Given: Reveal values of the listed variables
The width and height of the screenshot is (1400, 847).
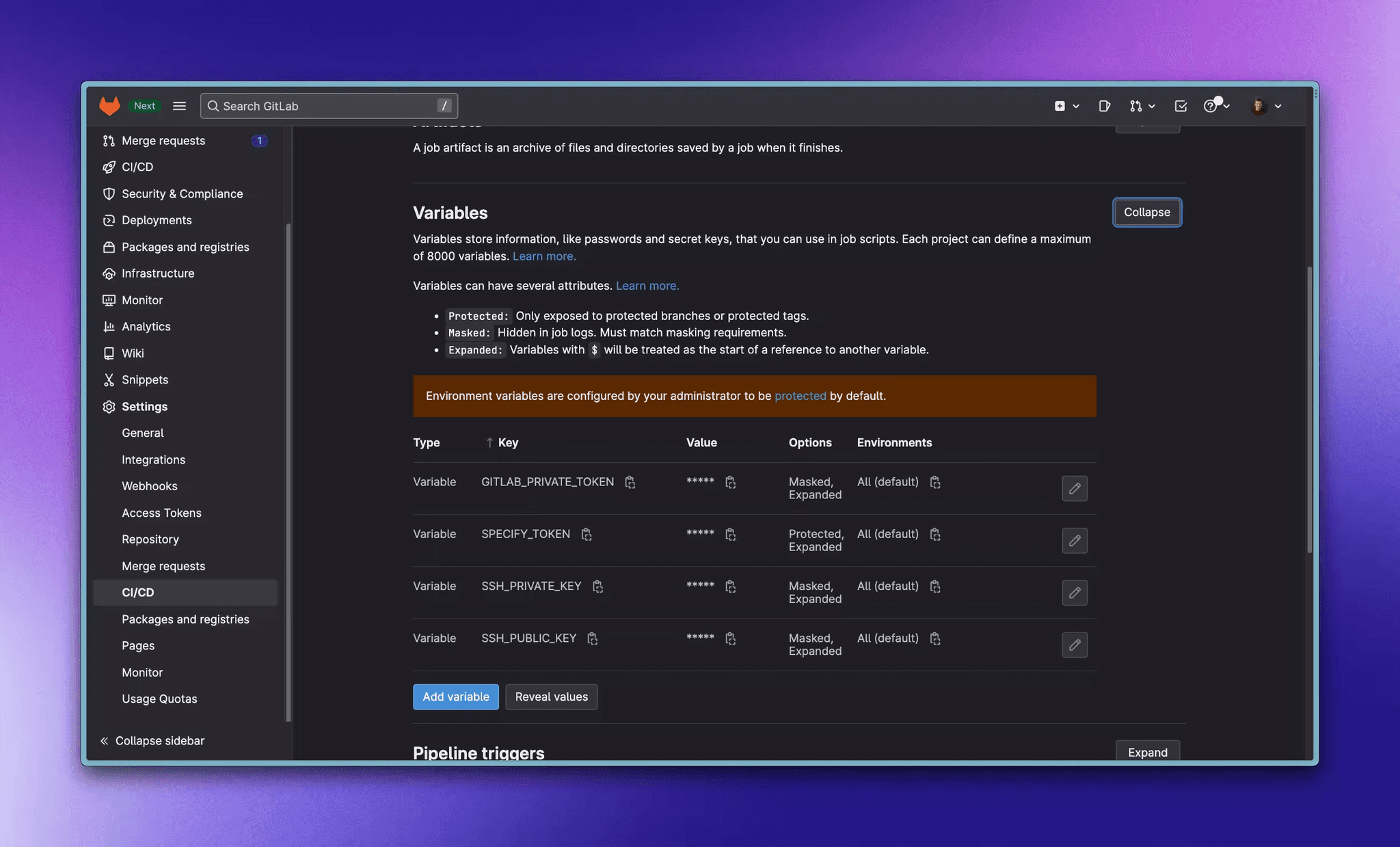Looking at the screenshot, I should pos(551,697).
